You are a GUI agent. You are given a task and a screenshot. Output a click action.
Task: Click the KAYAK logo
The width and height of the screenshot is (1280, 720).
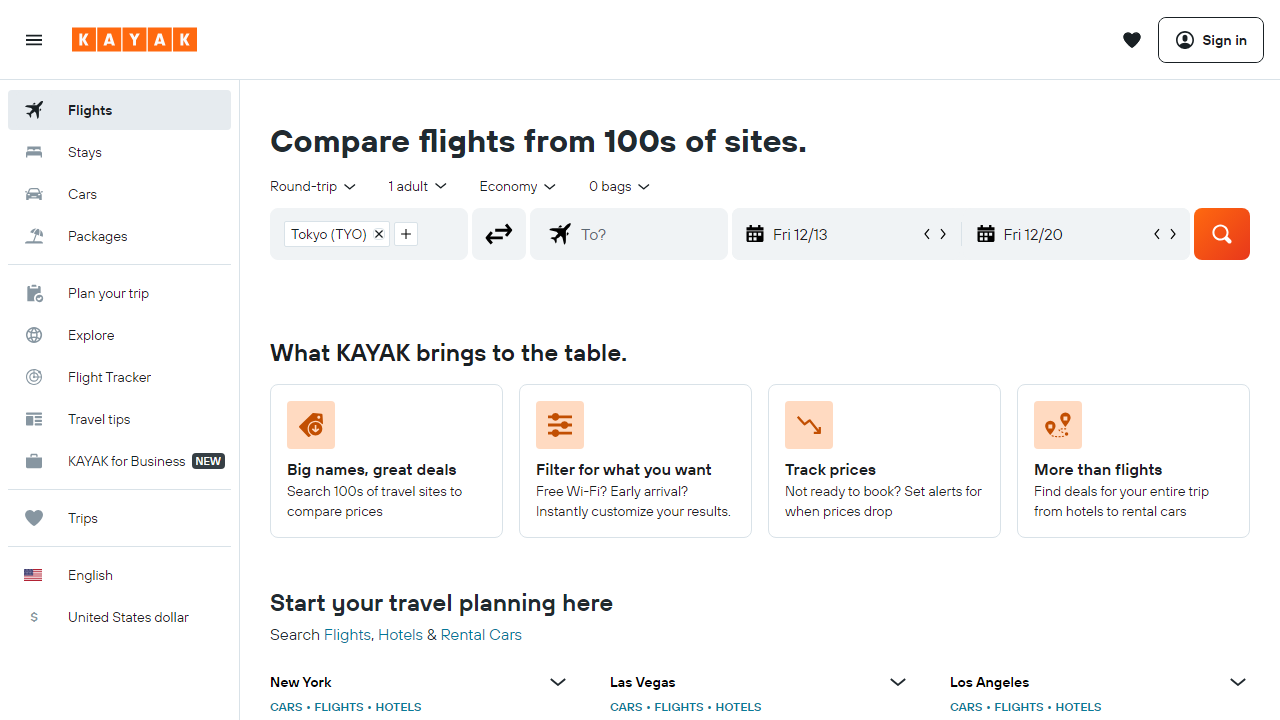(134, 40)
